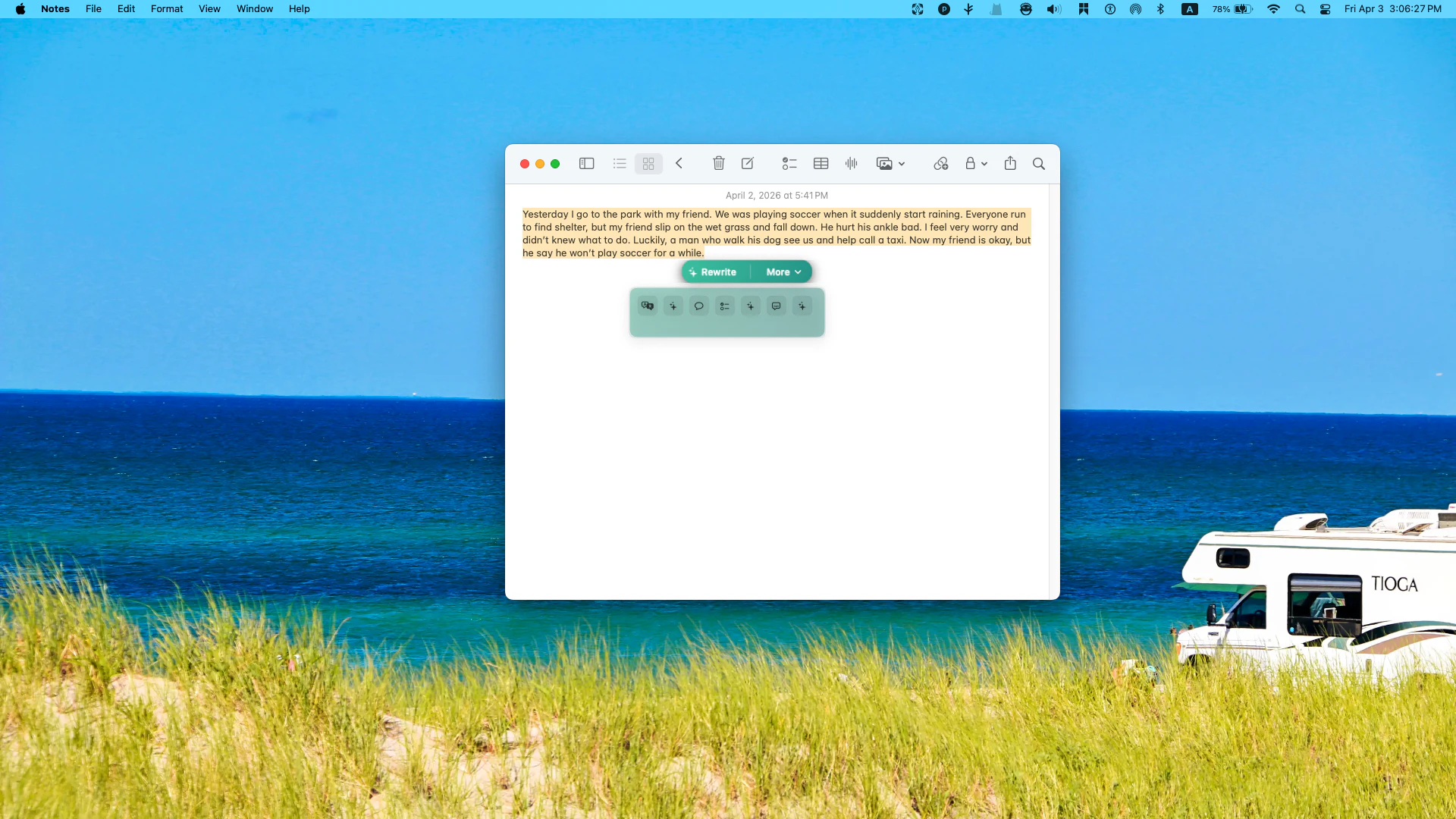1456x819 pixels.
Task: Click the translate icon in popup panel
Action: point(648,306)
